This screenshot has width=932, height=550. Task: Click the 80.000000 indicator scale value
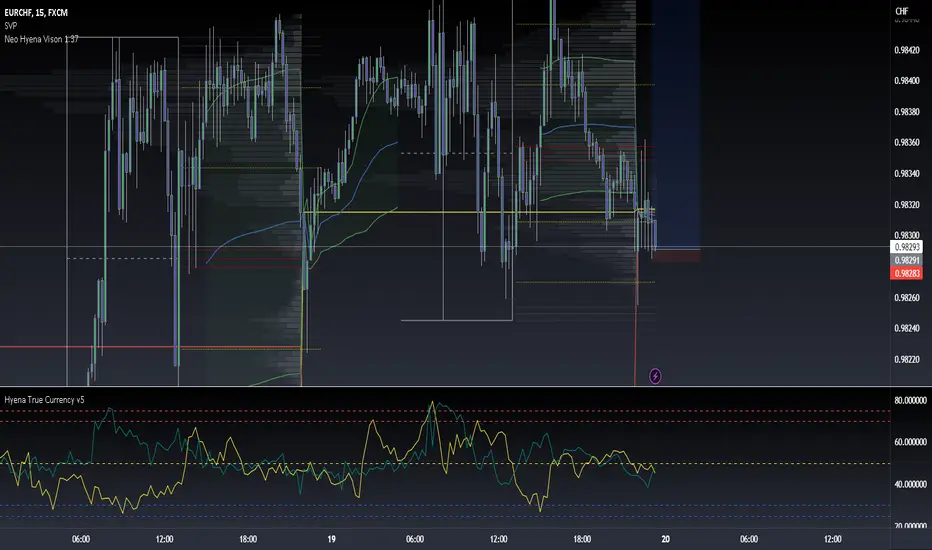tap(910, 400)
